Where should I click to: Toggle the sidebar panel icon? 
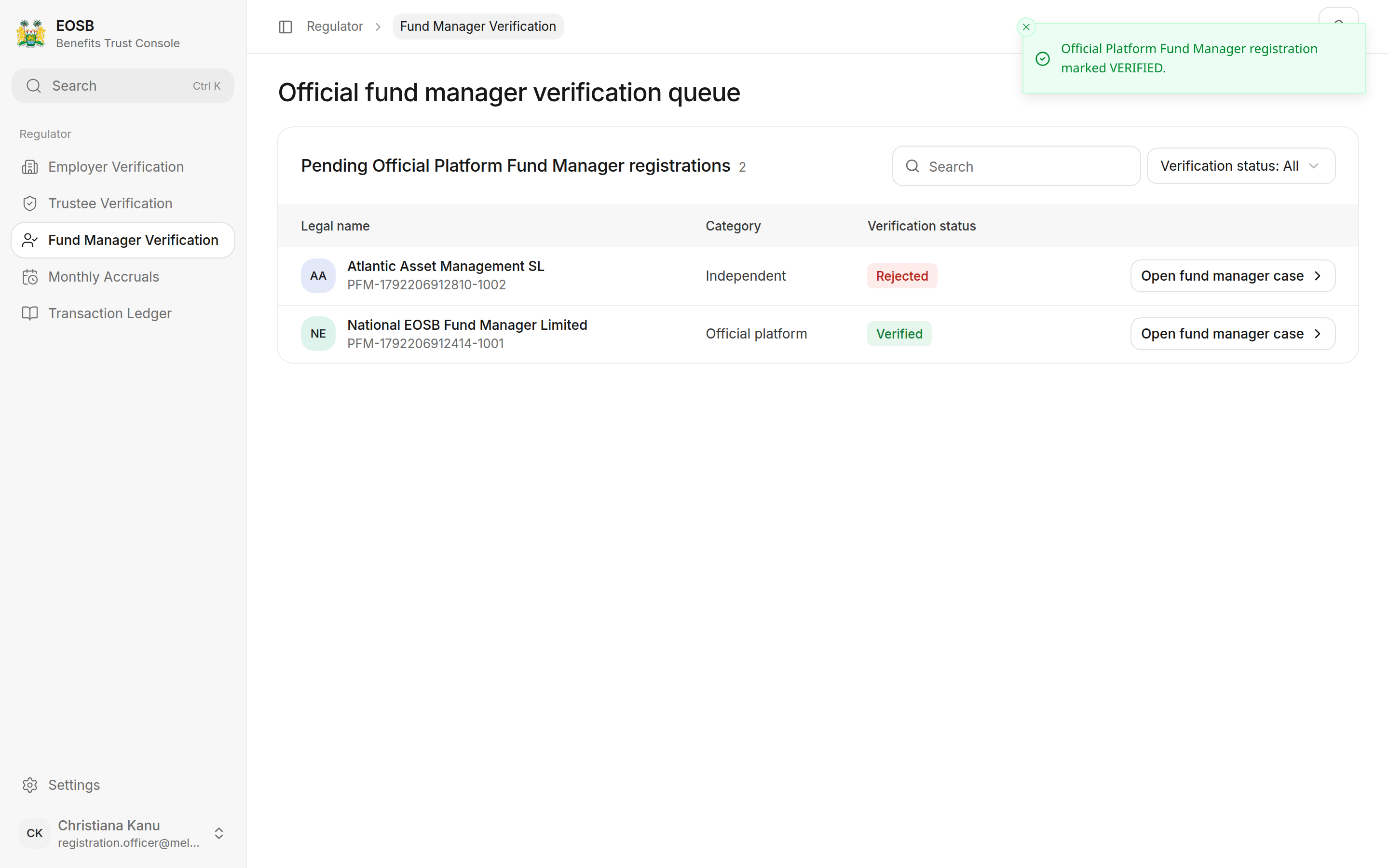coord(285,27)
